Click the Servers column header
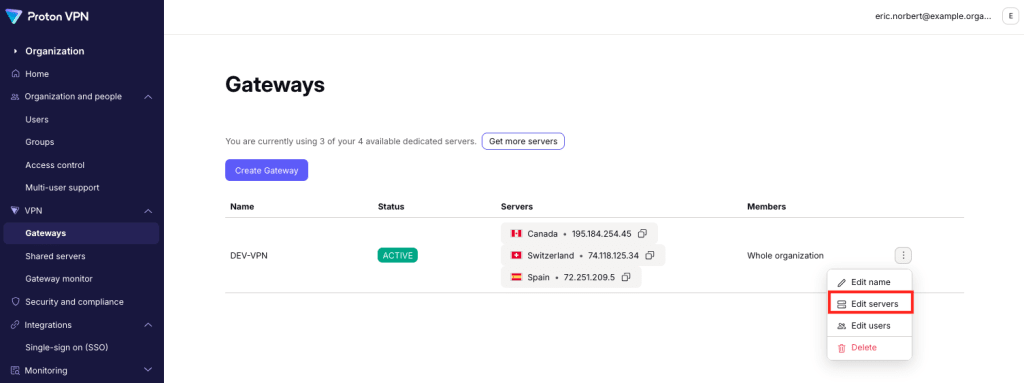The image size is (1024, 383). coord(517,207)
